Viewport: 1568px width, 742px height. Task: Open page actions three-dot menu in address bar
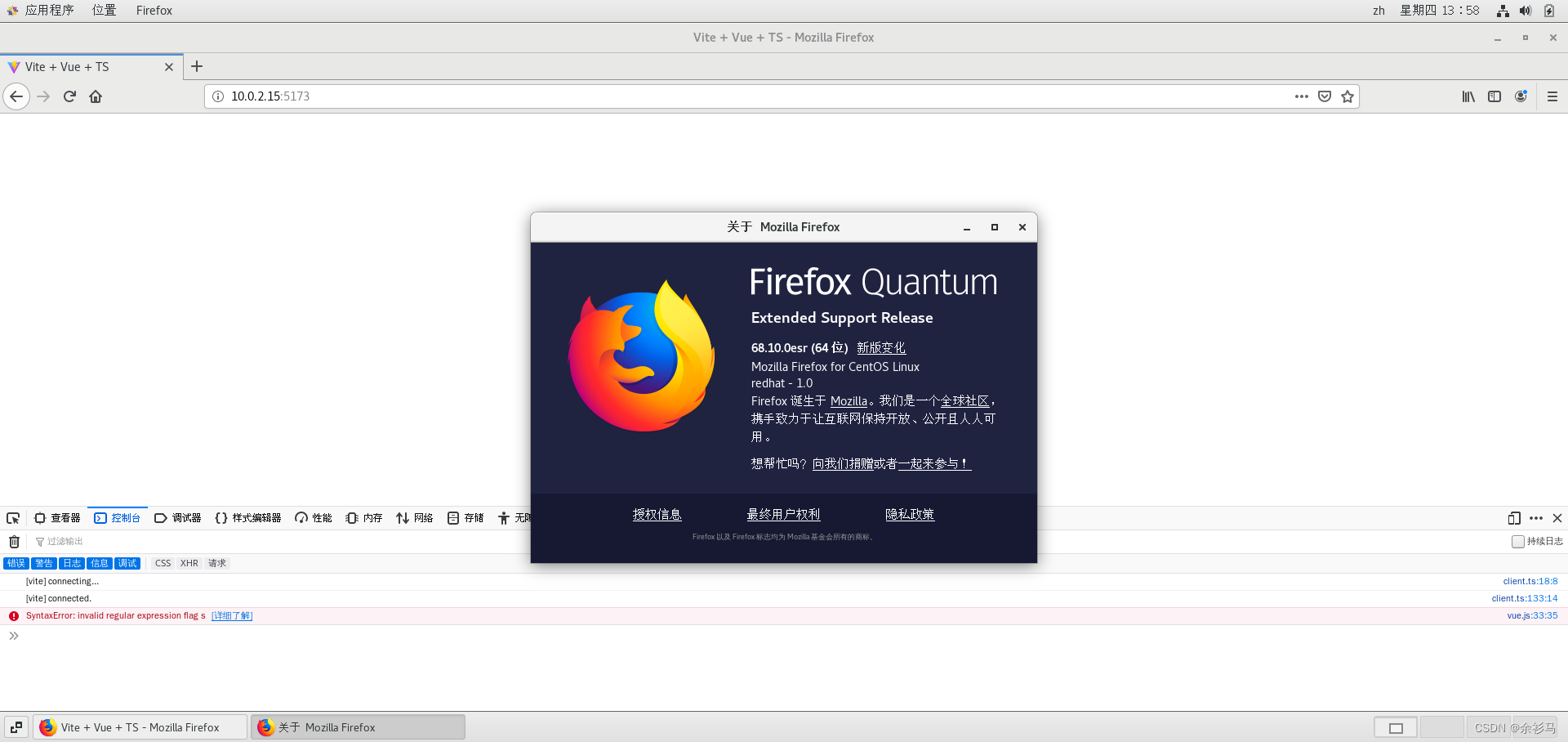(x=1302, y=96)
